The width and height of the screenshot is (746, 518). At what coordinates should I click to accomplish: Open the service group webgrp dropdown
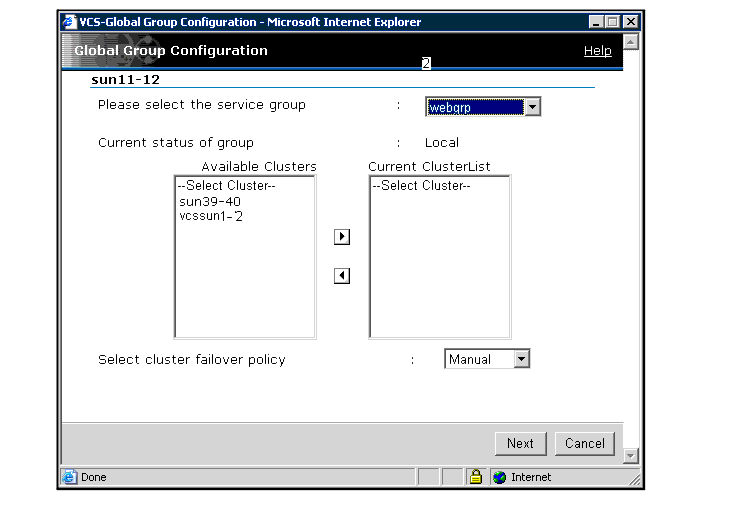(532, 107)
